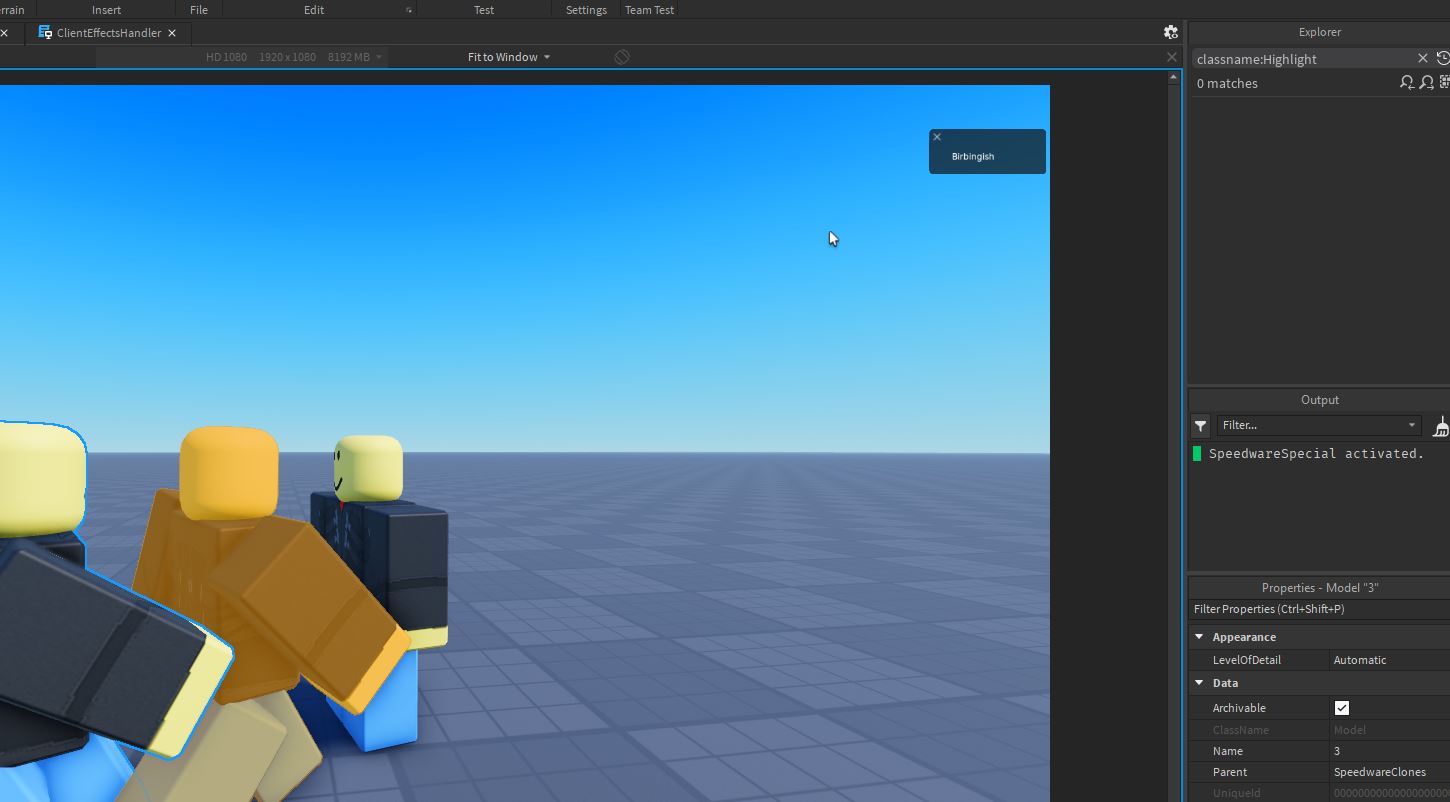Image resolution: width=1450 pixels, height=802 pixels.
Task: Toggle the Archivable checkbox in Properties
Action: [x=1341, y=707]
